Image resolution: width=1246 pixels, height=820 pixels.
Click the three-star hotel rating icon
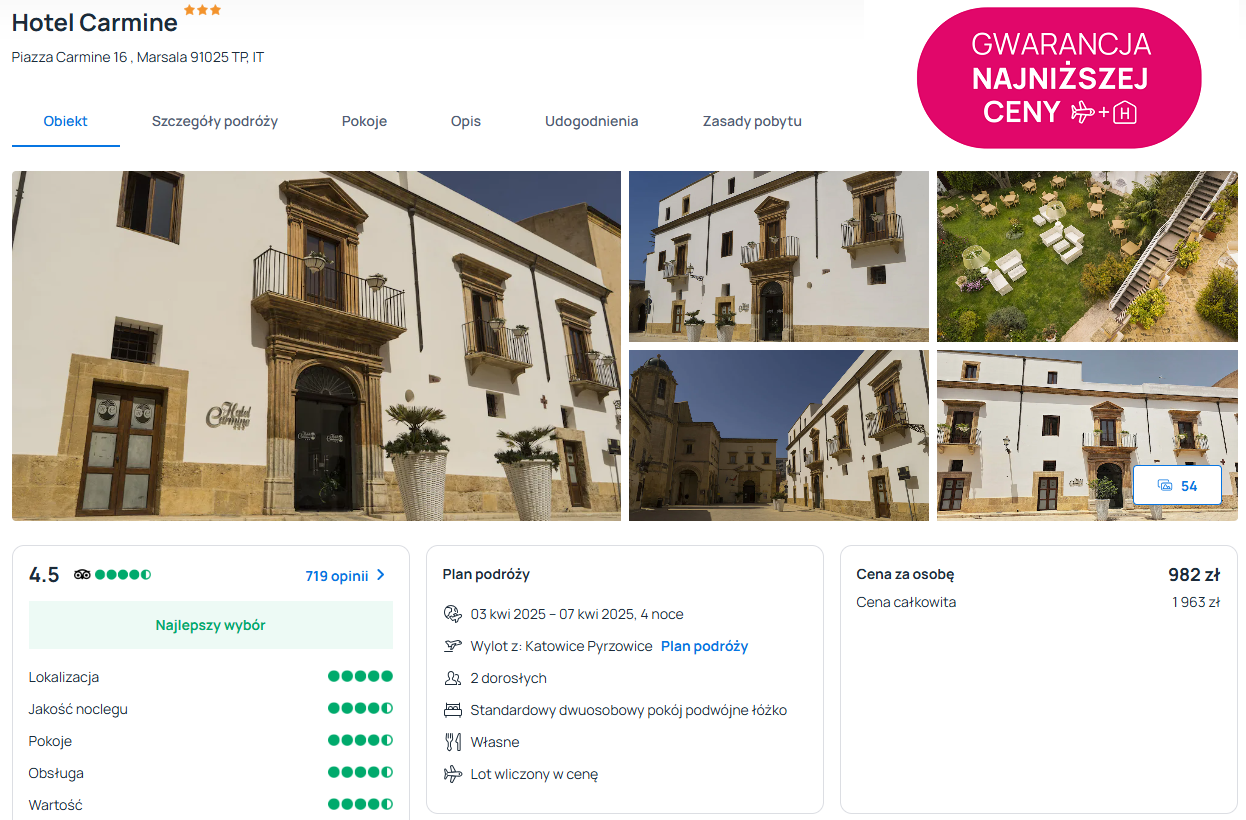point(202,11)
